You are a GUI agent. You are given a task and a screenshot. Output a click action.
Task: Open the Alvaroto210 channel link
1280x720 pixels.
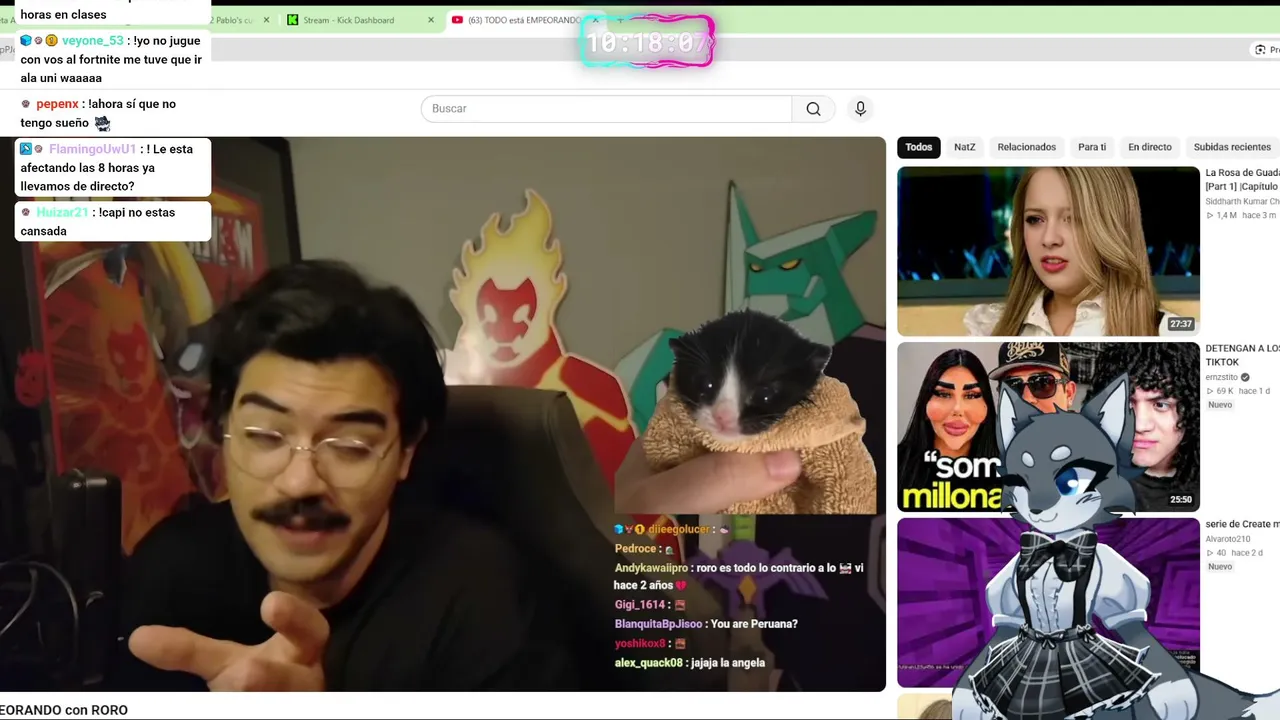click(x=1228, y=539)
